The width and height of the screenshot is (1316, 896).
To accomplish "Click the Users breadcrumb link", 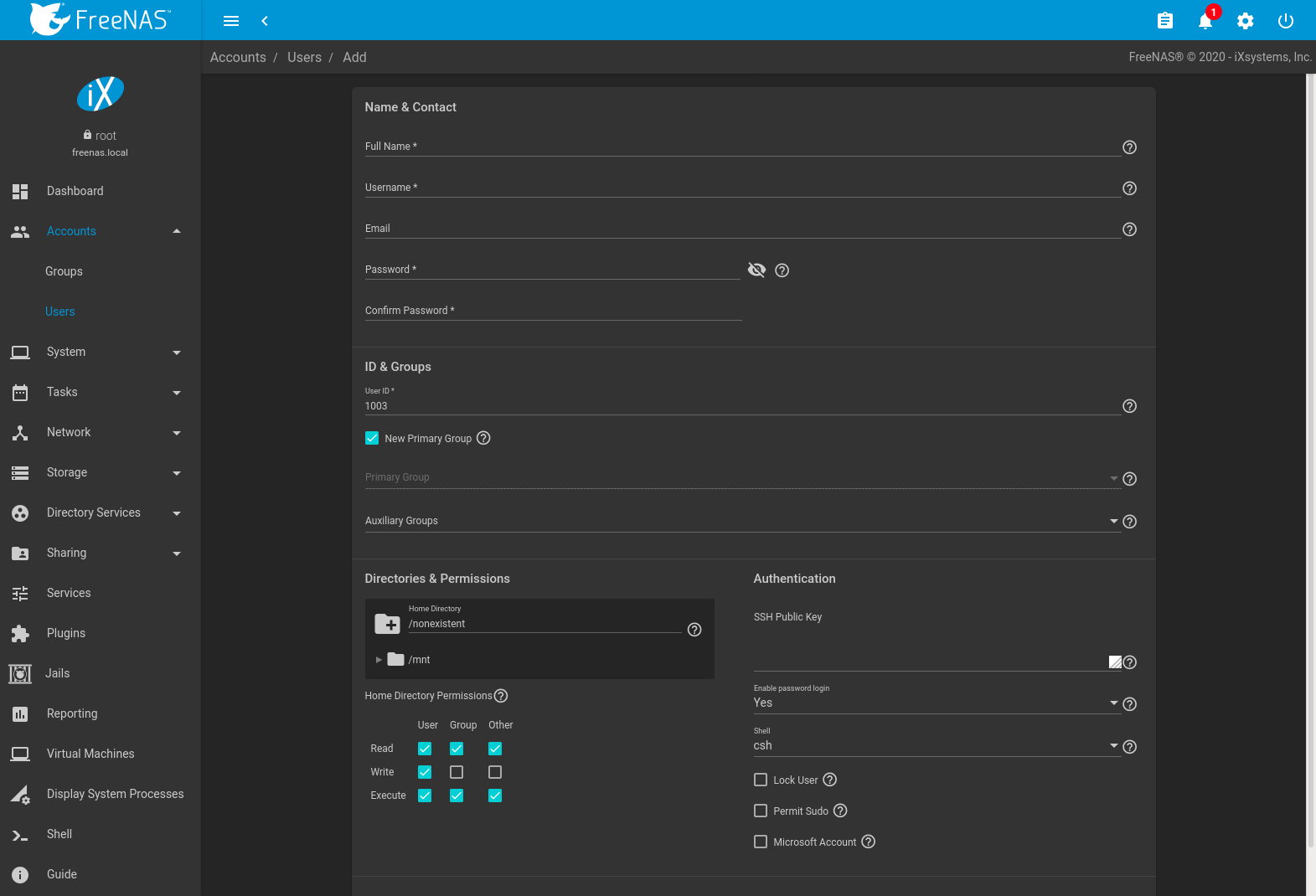I will click(x=304, y=57).
